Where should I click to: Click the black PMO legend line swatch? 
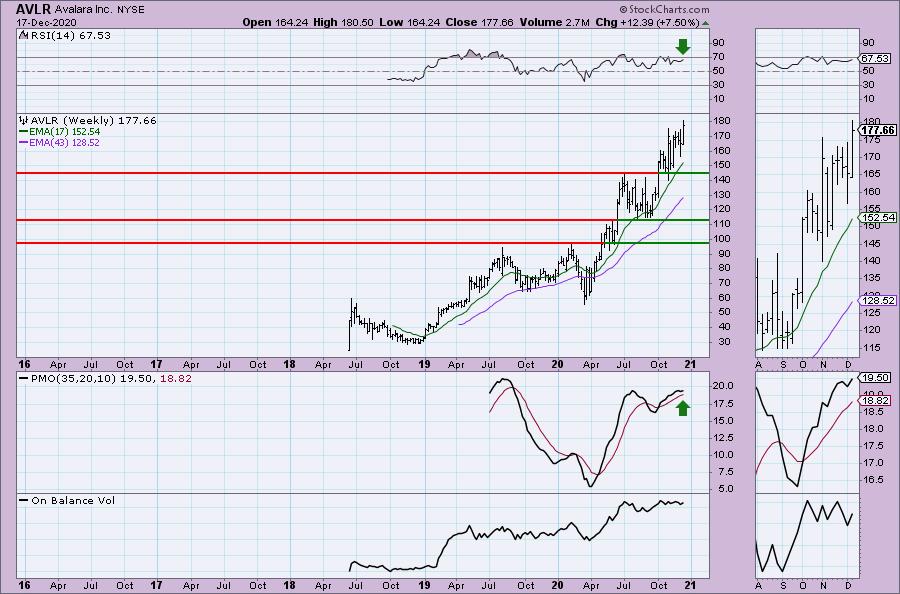(24, 379)
